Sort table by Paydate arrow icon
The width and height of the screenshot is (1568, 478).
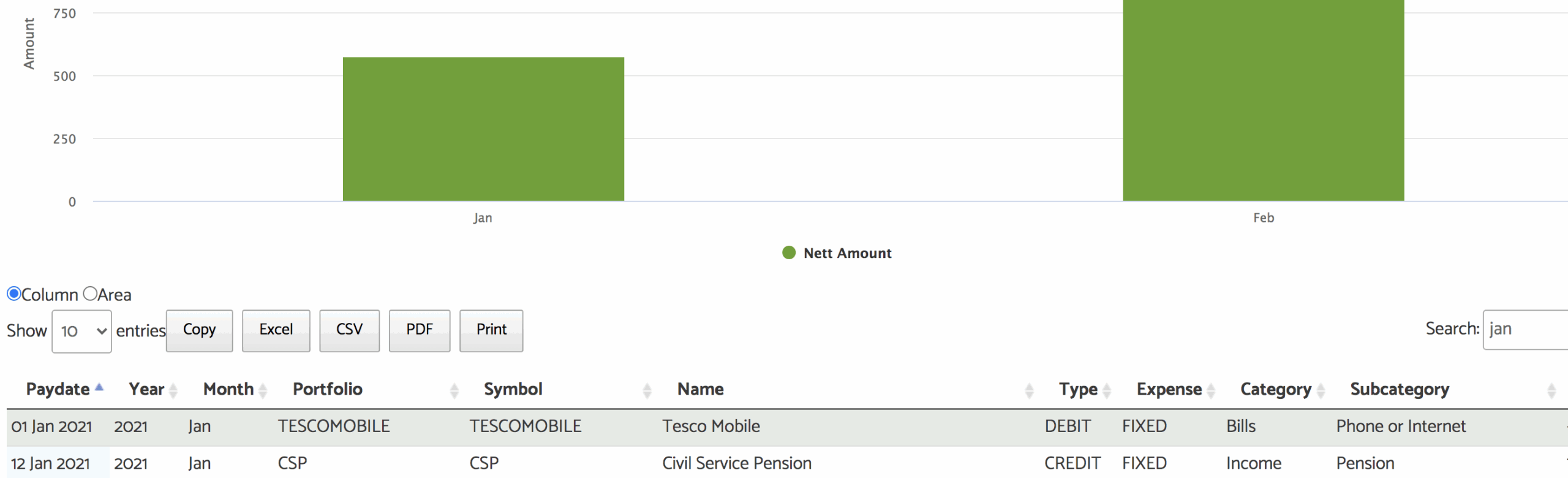coord(99,388)
